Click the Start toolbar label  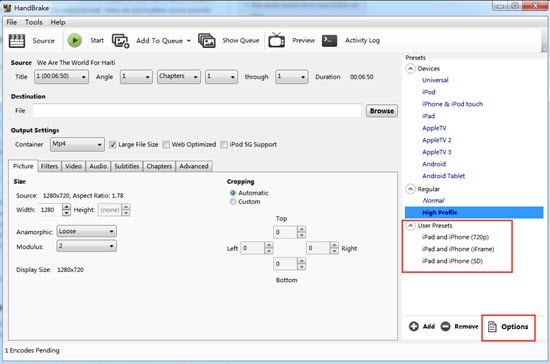pos(97,40)
